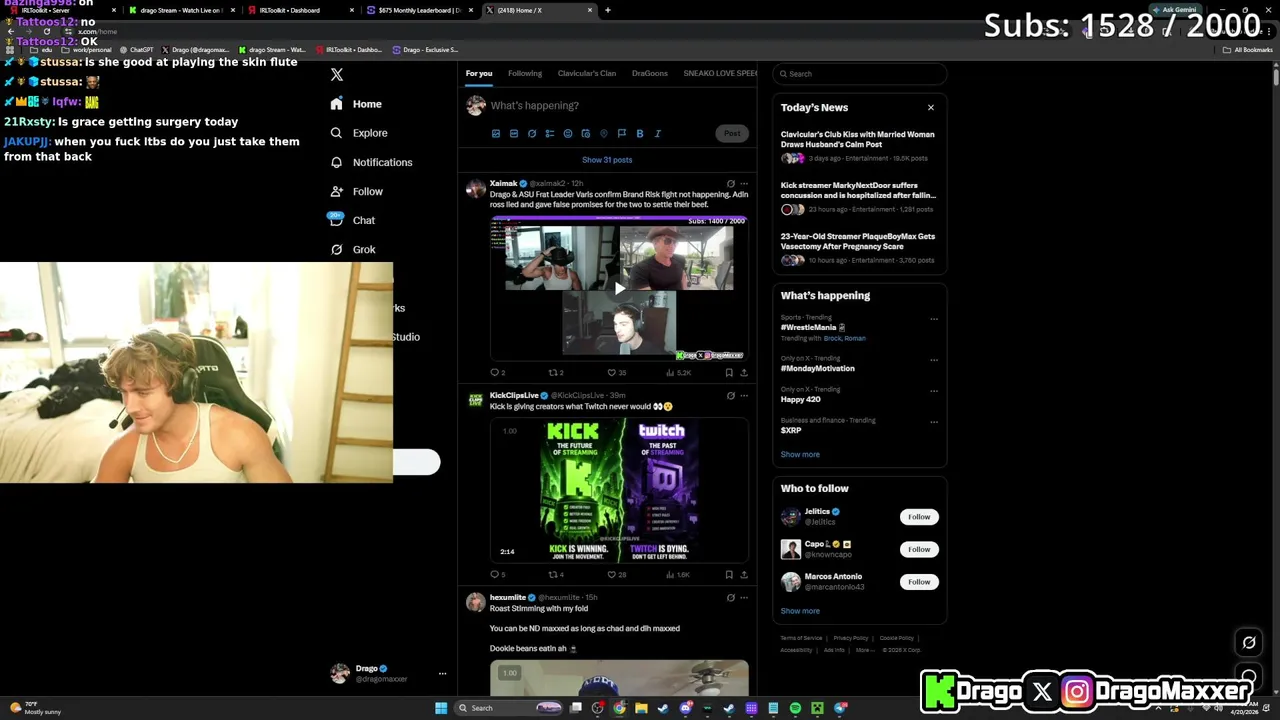Add a location tag in composer
Viewport: 1280px width, 720px height.
[603, 133]
